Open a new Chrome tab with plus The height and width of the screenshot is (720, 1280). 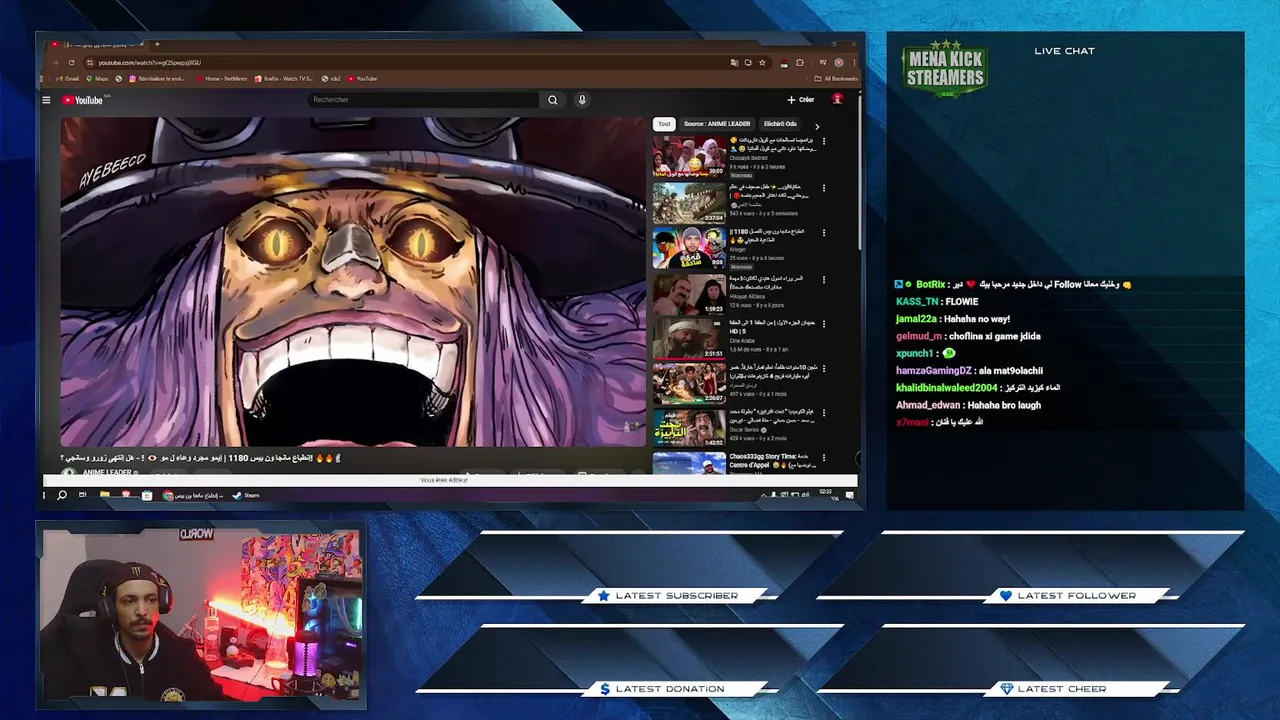[157, 44]
